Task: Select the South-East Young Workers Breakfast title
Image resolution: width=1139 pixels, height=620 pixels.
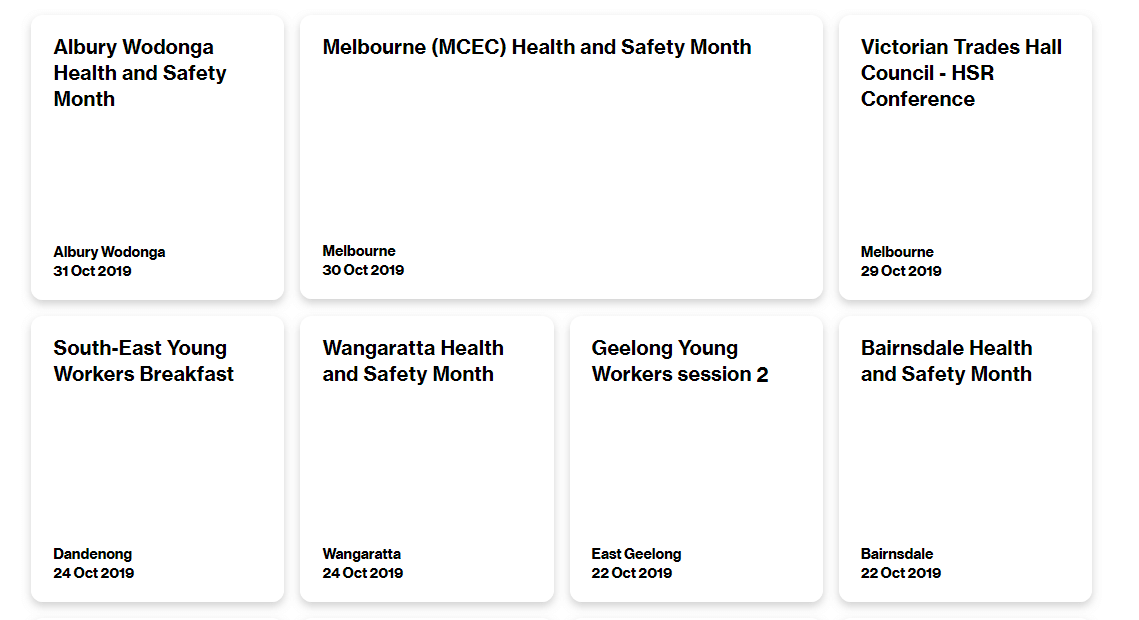Action: (143, 361)
